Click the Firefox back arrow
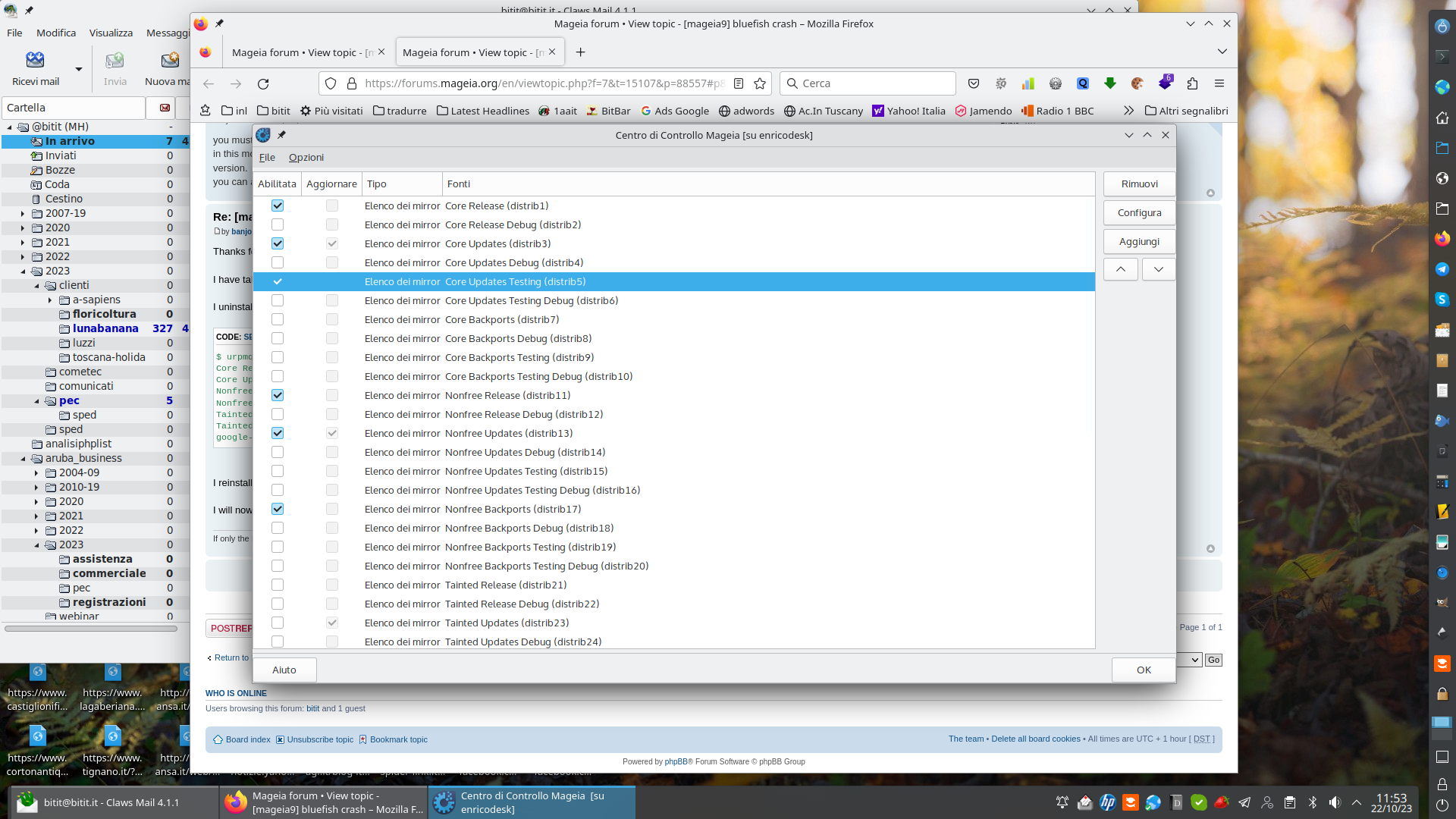Image resolution: width=1456 pixels, height=819 pixels. 209,83
